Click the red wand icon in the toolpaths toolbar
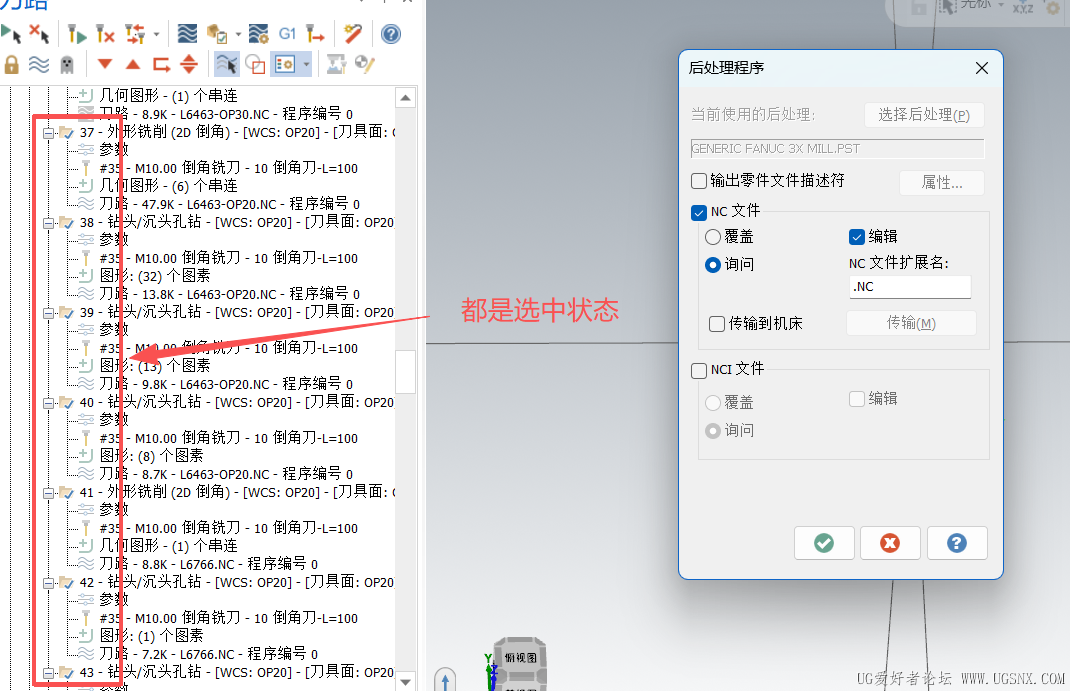The height and width of the screenshot is (691, 1070). [353, 33]
